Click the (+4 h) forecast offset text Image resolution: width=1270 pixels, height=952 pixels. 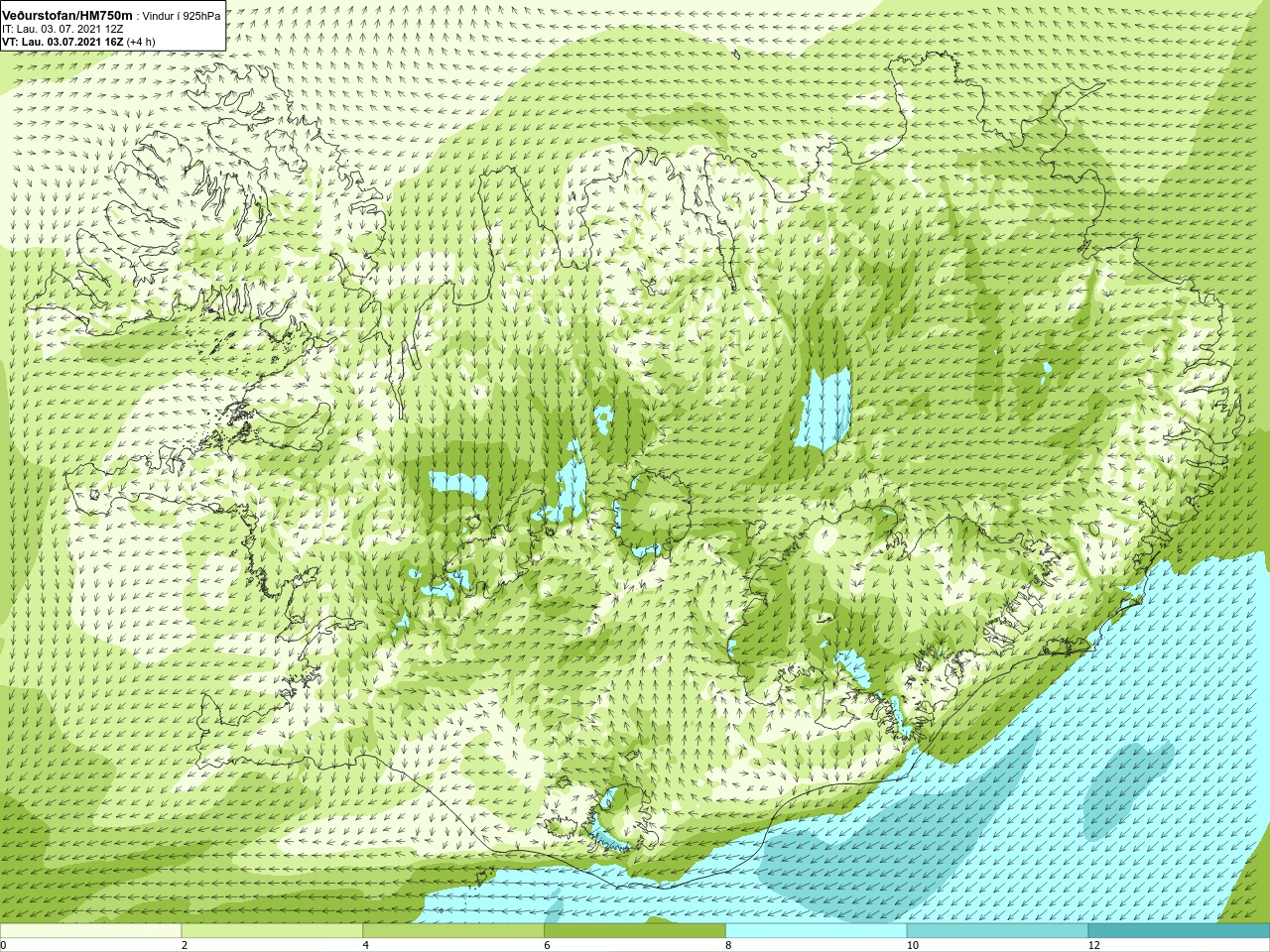coord(141,42)
